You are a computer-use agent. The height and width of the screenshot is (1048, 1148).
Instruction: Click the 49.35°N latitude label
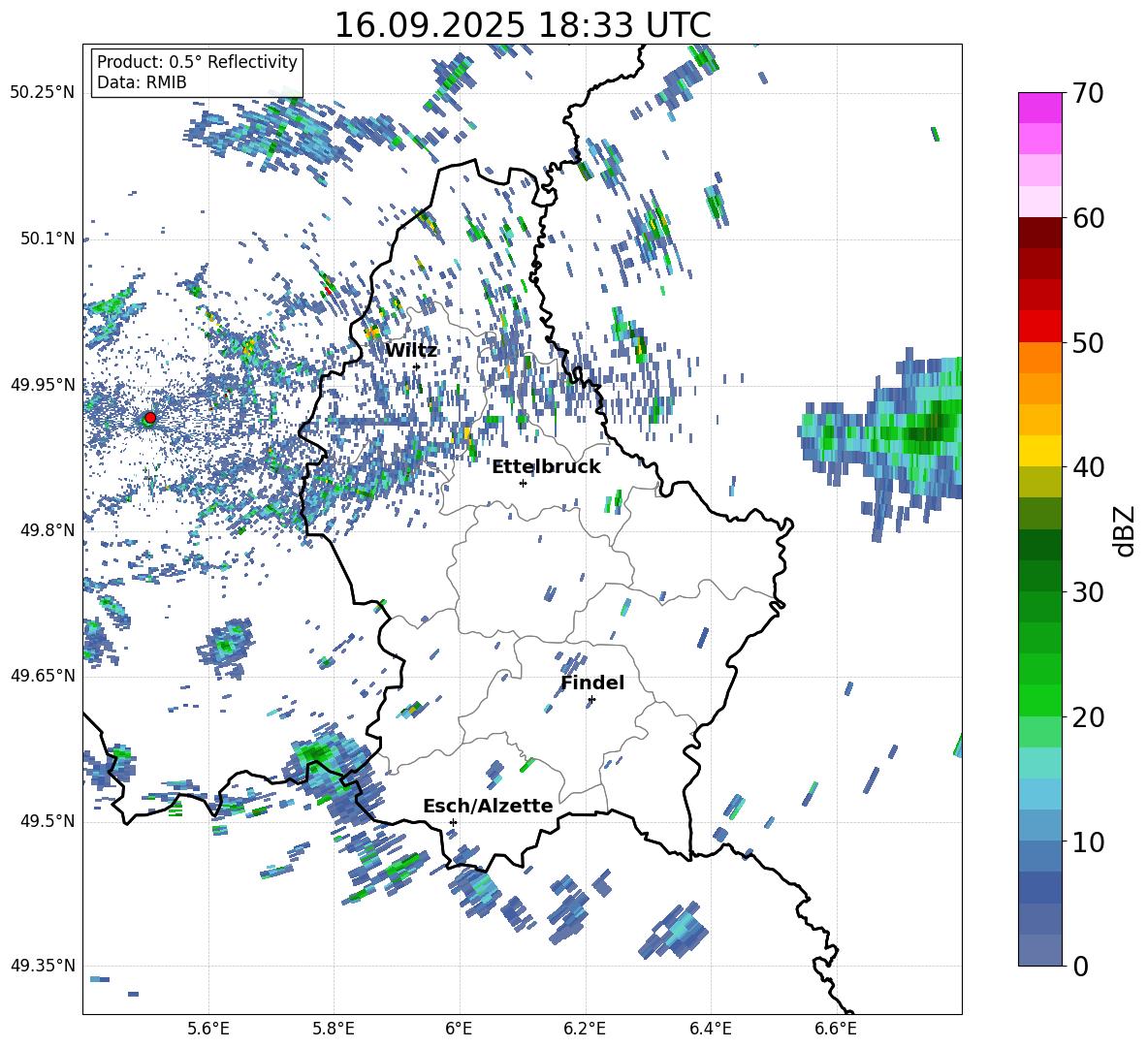(x=43, y=966)
